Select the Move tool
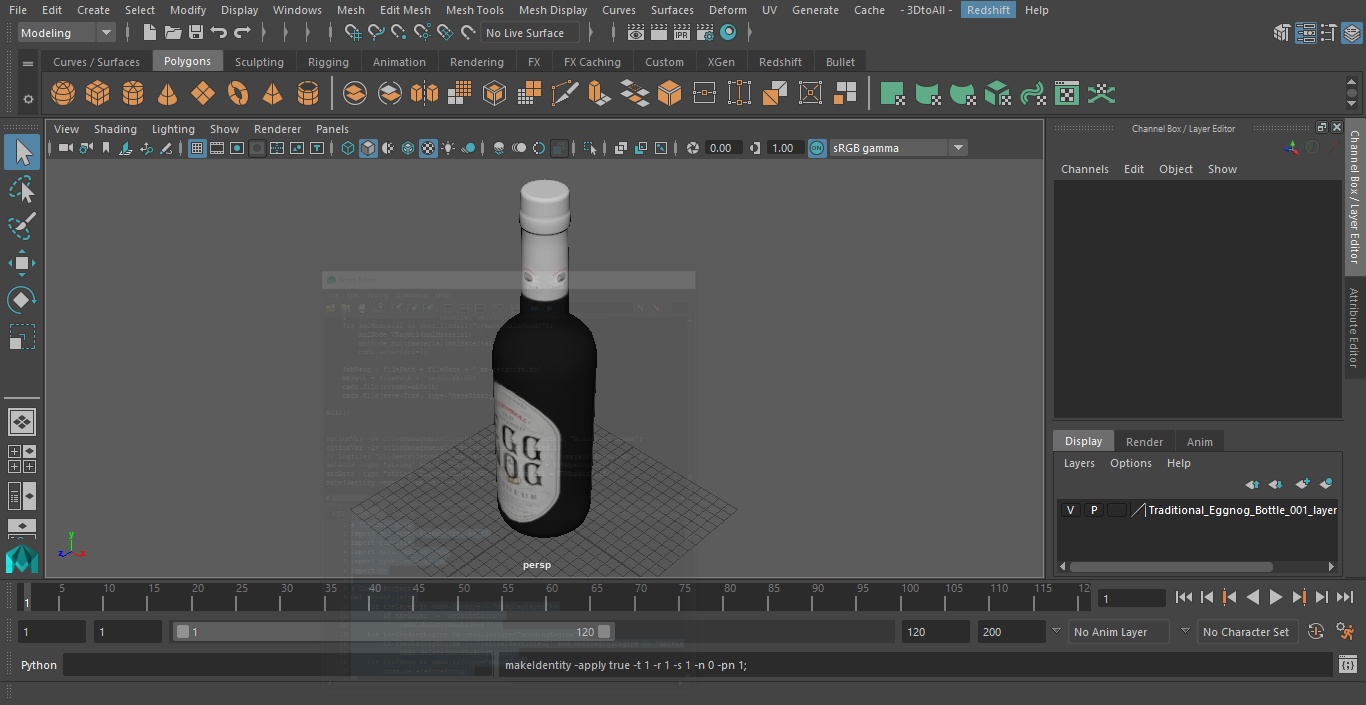The width and height of the screenshot is (1366, 705). pos(22,263)
